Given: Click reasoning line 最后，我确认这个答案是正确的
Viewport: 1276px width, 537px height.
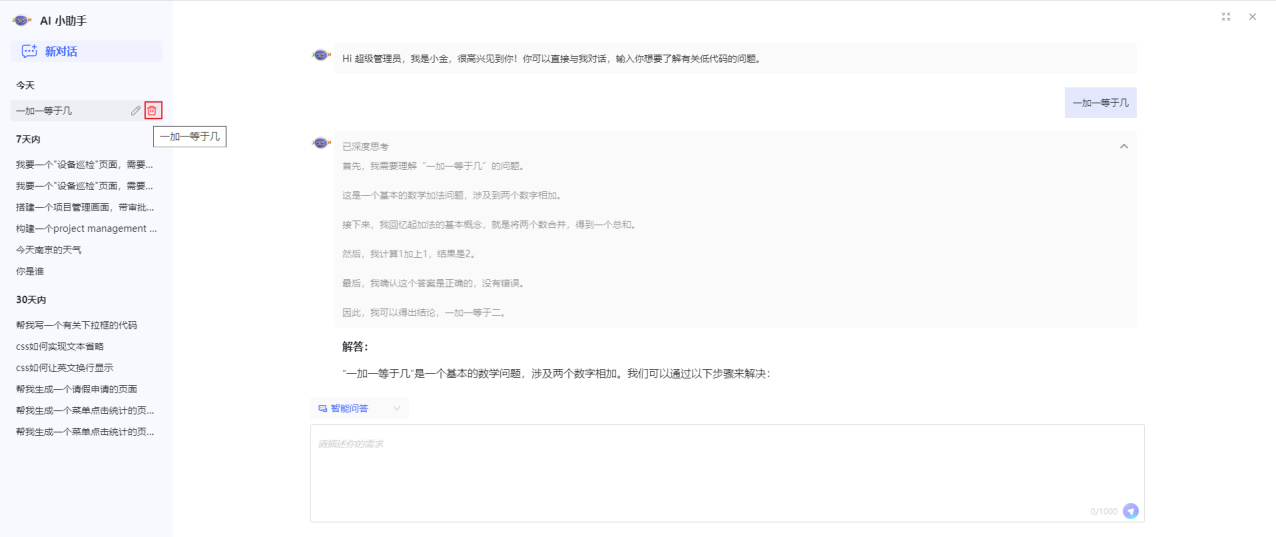Looking at the screenshot, I should (433, 283).
